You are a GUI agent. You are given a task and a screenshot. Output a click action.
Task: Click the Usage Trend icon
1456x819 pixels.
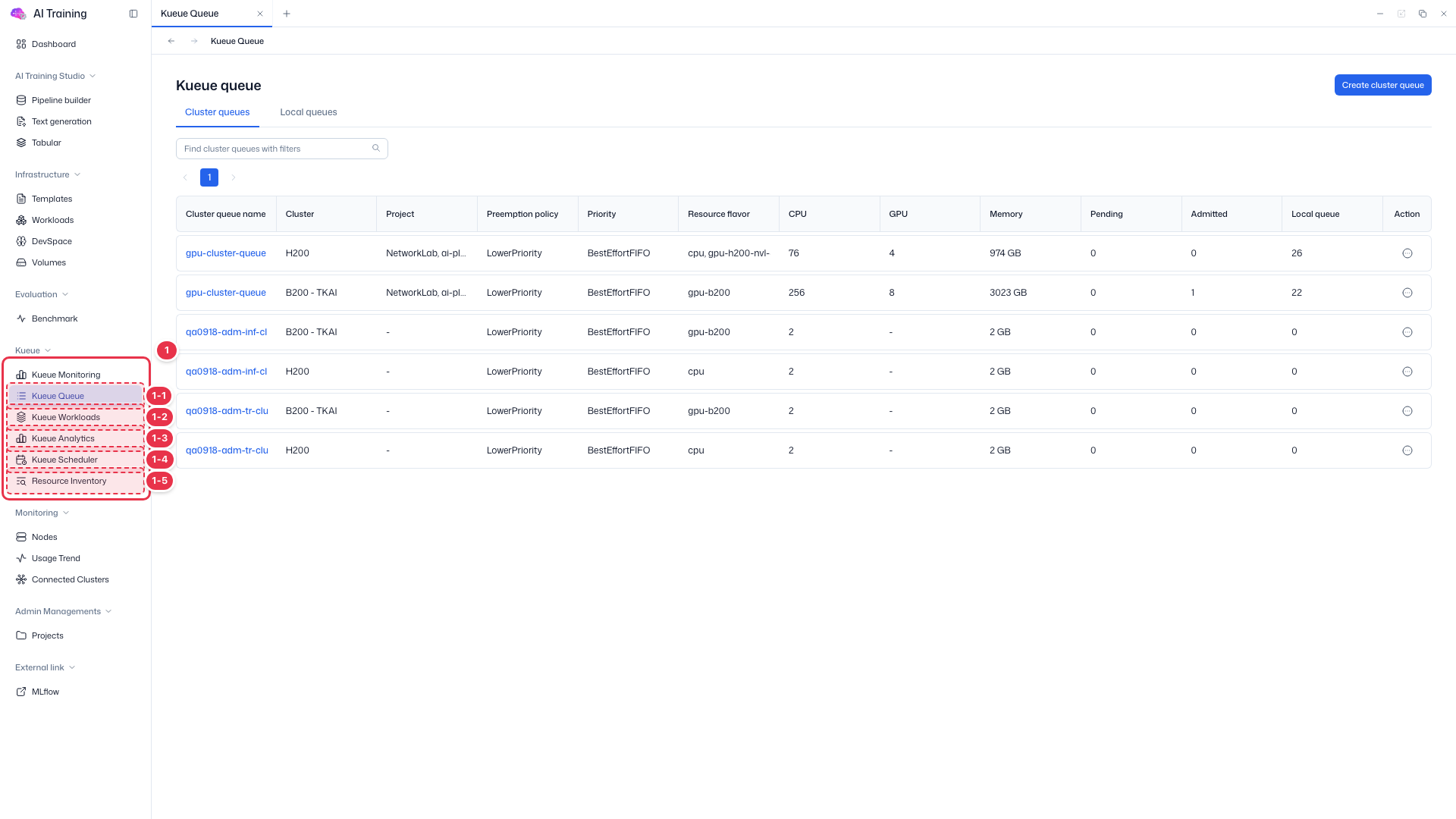pos(21,558)
